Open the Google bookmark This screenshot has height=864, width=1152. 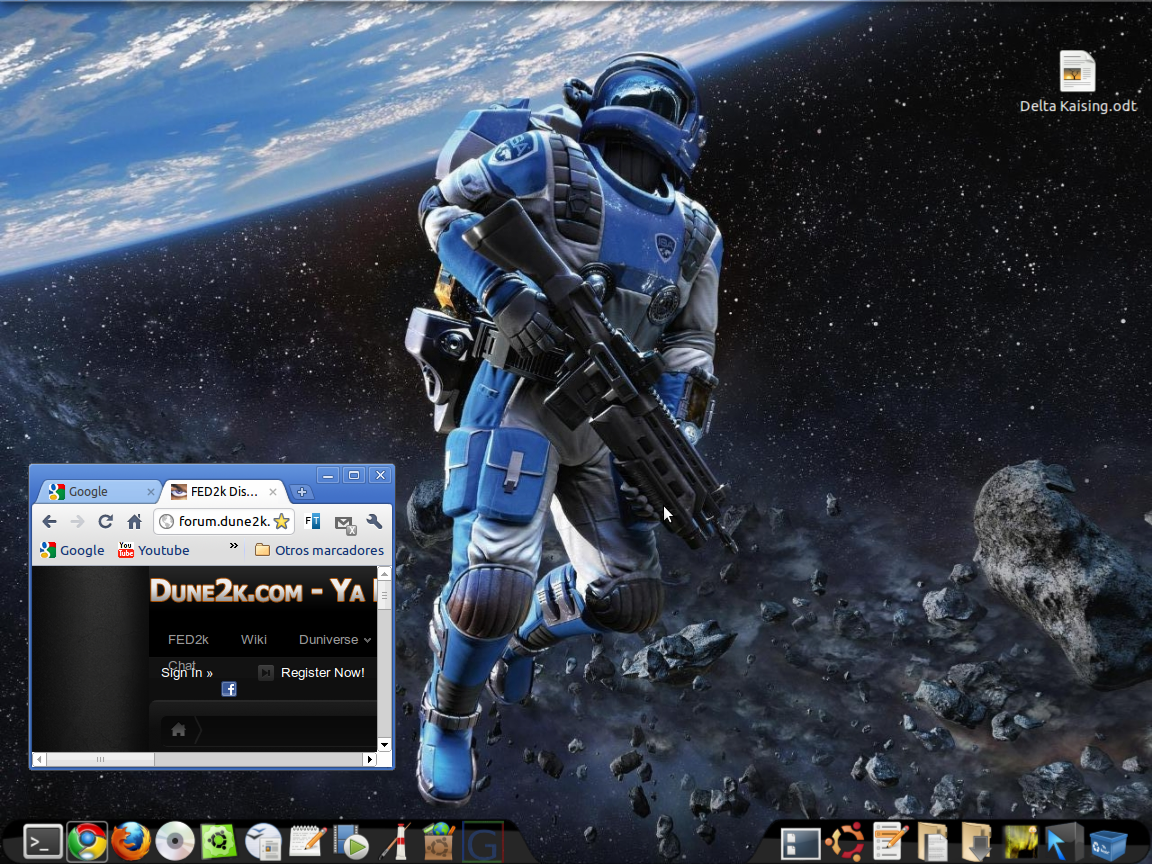72,550
